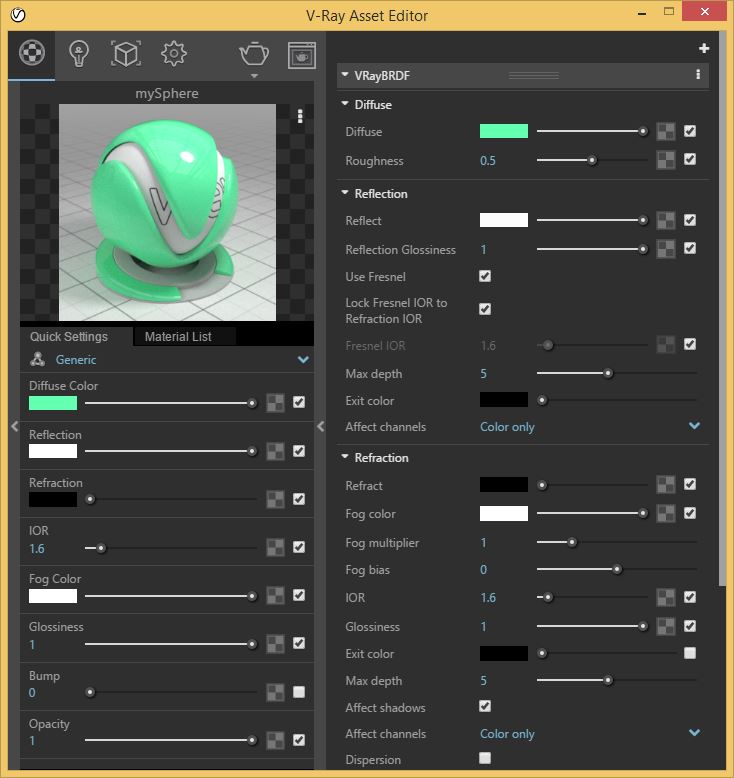
Task: Click Quick Settings Bump texture slot
Action: (x=275, y=692)
